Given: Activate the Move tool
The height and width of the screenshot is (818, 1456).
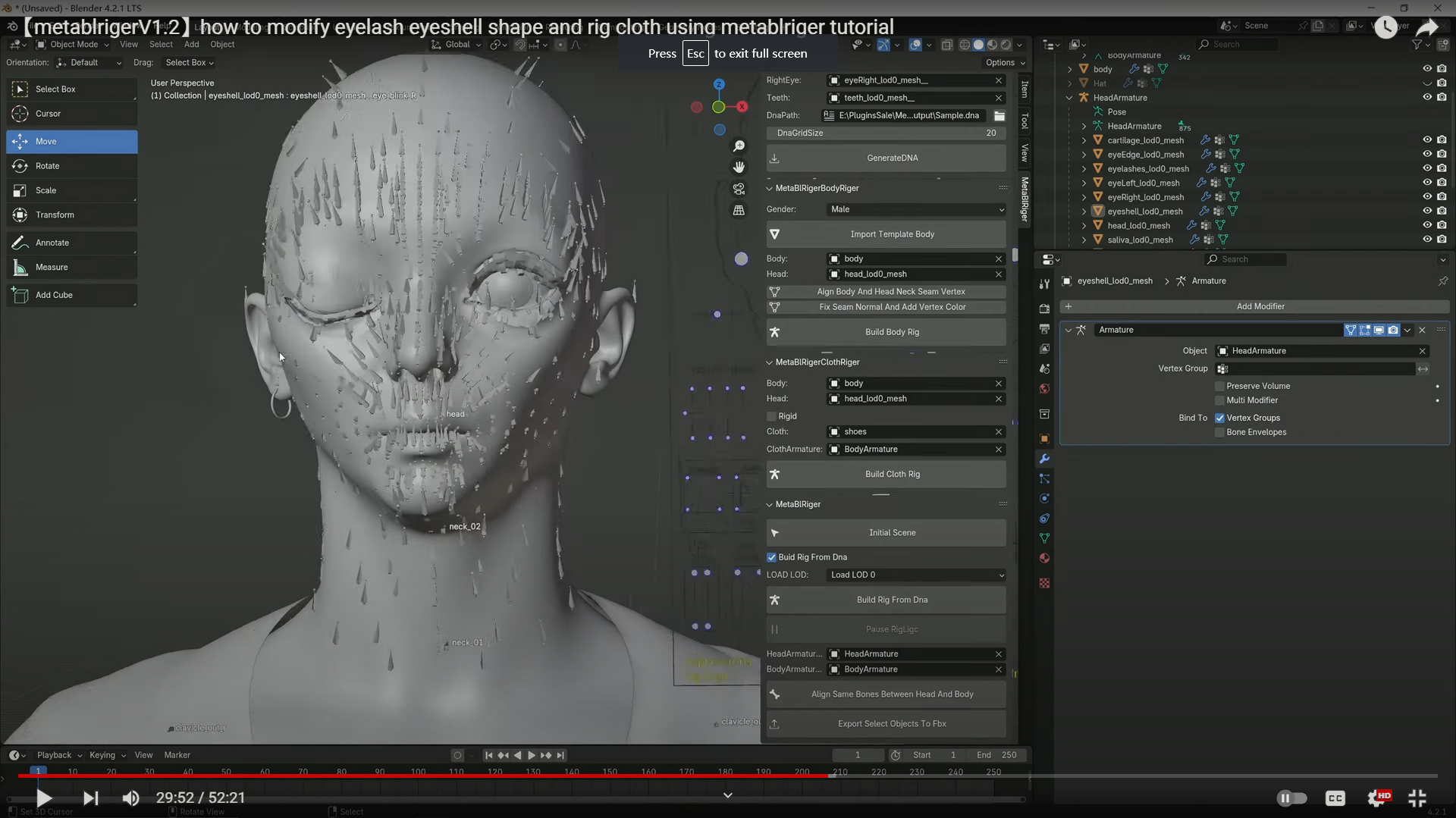Looking at the screenshot, I should pyautogui.click(x=72, y=141).
